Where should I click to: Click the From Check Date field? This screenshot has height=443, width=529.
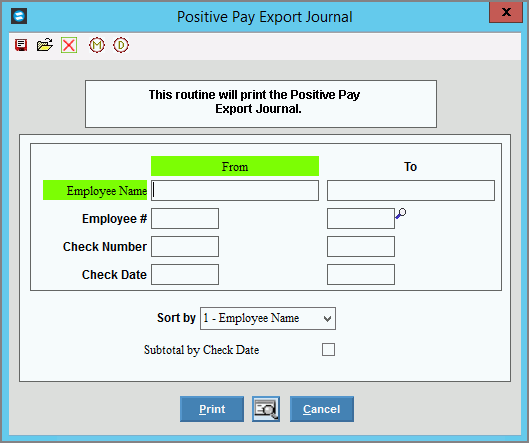[x=185, y=274]
